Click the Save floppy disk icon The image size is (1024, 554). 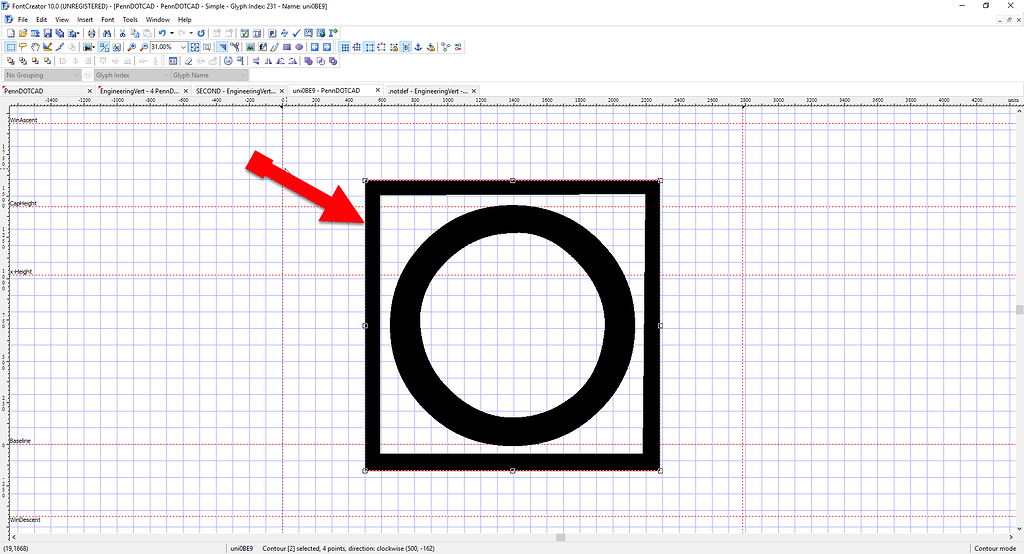48,33
